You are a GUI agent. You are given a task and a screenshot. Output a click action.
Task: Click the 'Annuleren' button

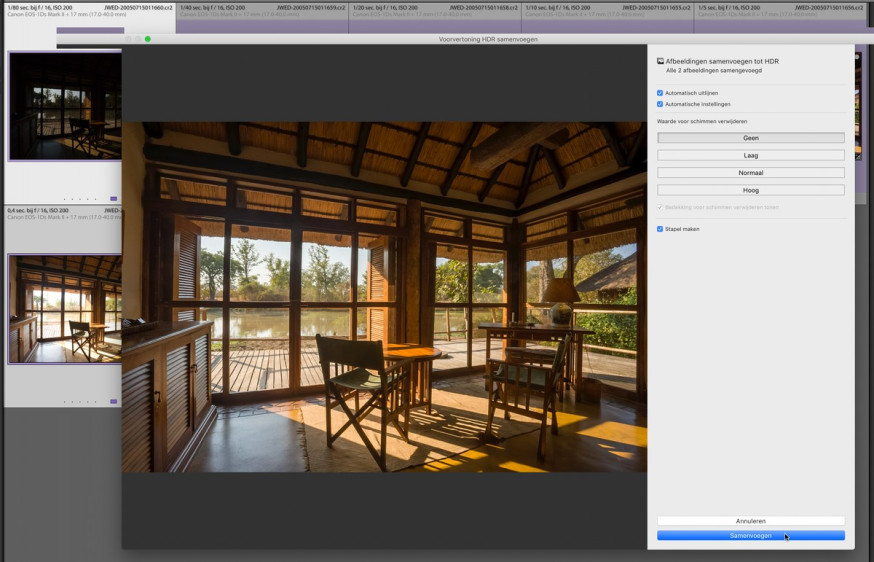pyautogui.click(x=751, y=521)
